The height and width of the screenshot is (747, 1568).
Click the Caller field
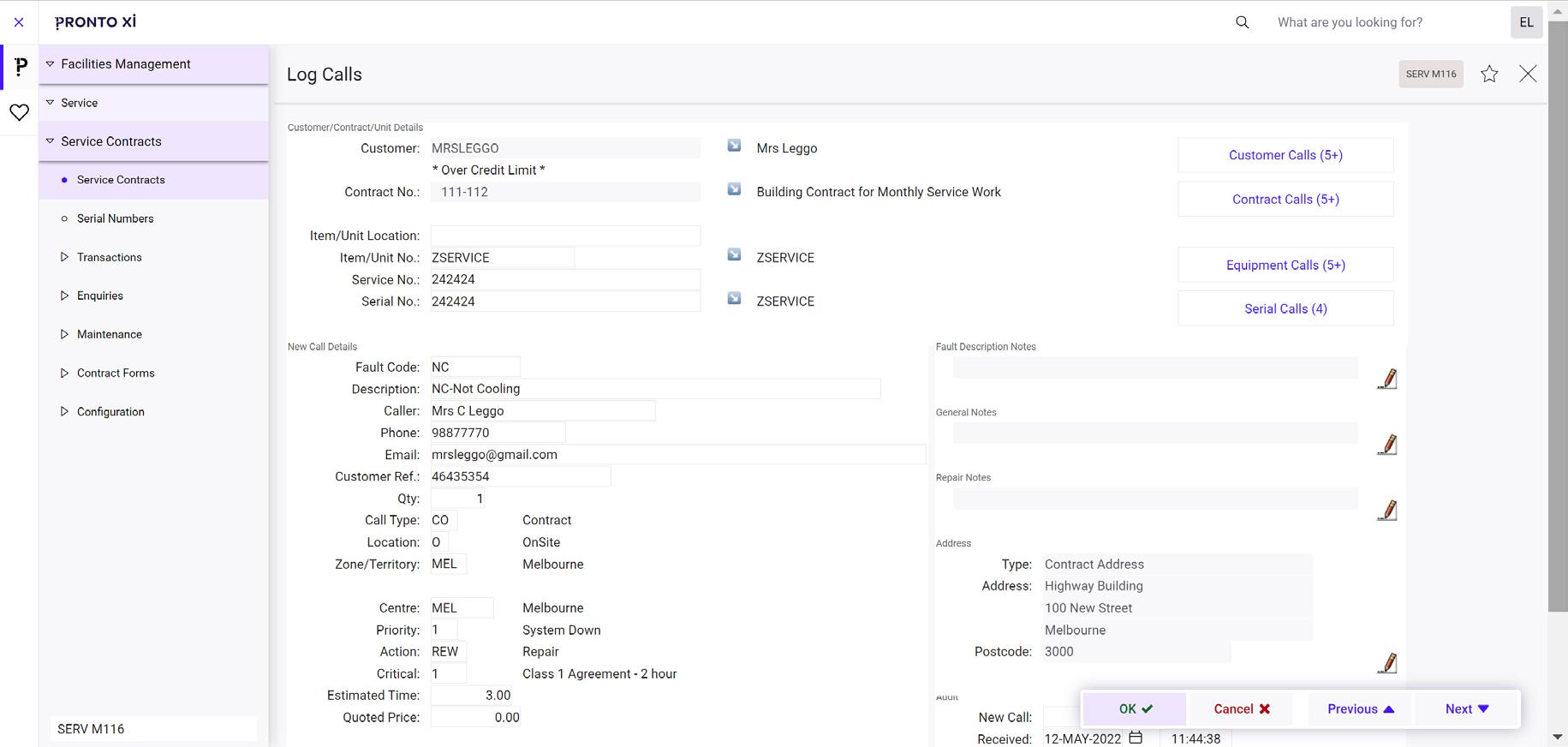click(543, 411)
